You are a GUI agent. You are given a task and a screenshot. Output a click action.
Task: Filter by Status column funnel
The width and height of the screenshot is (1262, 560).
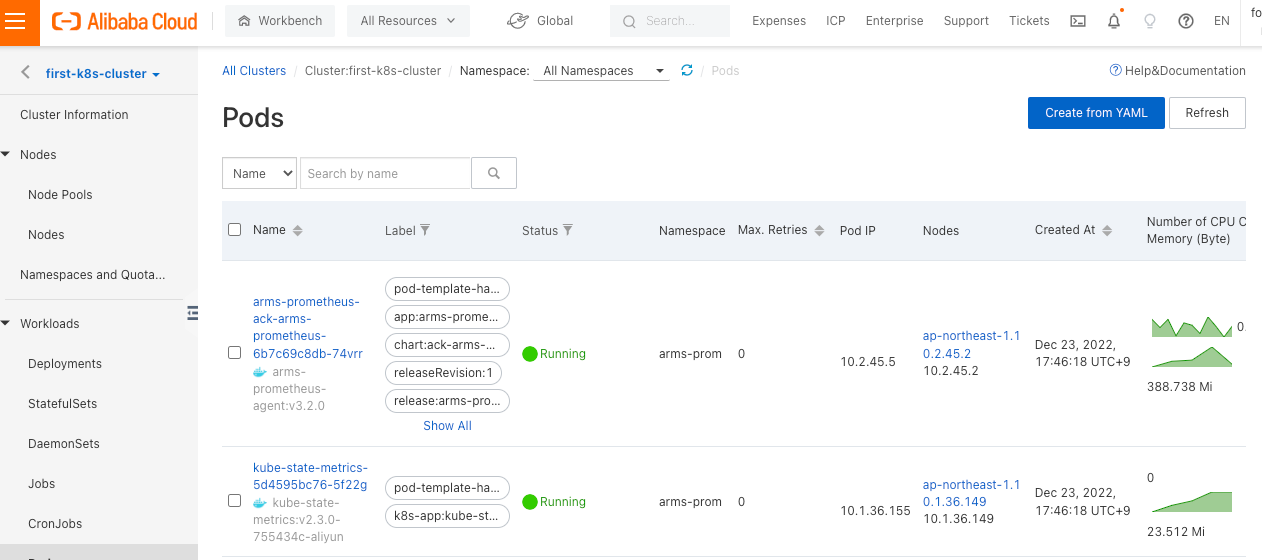tap(568, 230)
